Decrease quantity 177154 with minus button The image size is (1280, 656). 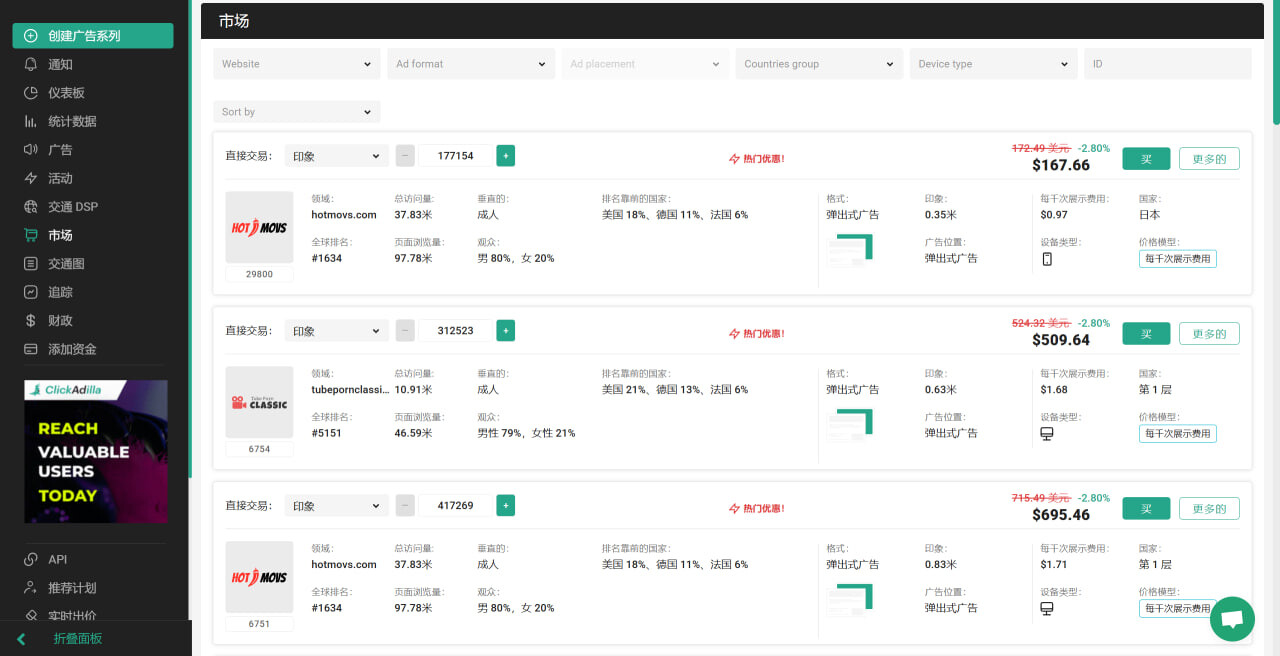point(405,156)
